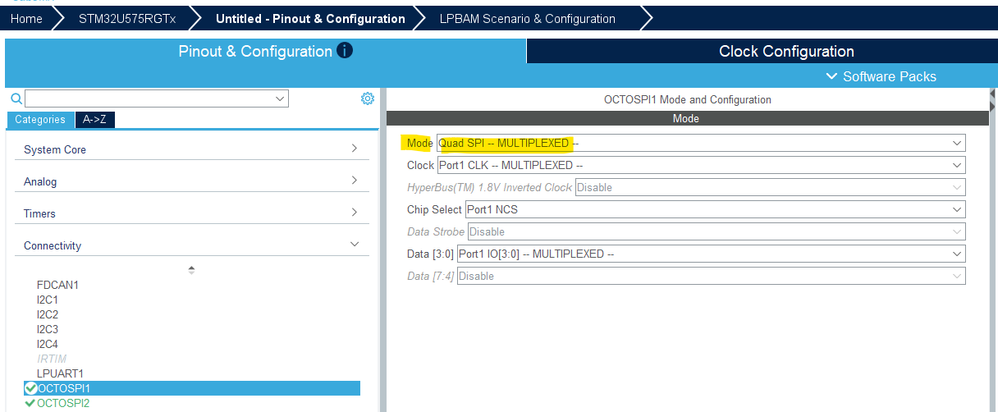The width and height of the screenshot is (998, 412).
Task: Expand the System Core category
Action: (x=192, y=149)
